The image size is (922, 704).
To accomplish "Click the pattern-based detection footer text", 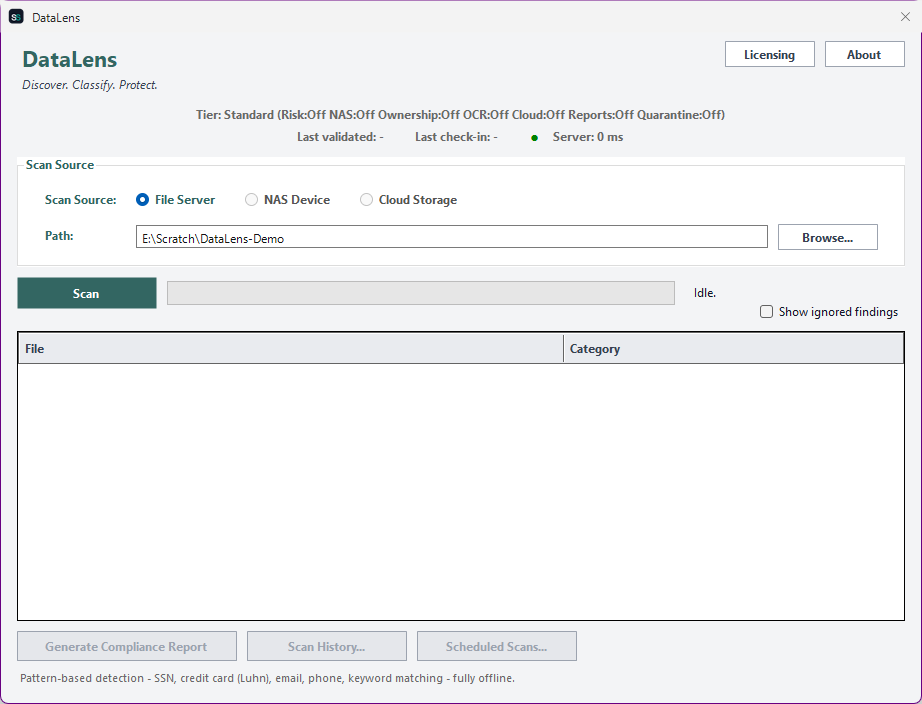I will (267, 678).
